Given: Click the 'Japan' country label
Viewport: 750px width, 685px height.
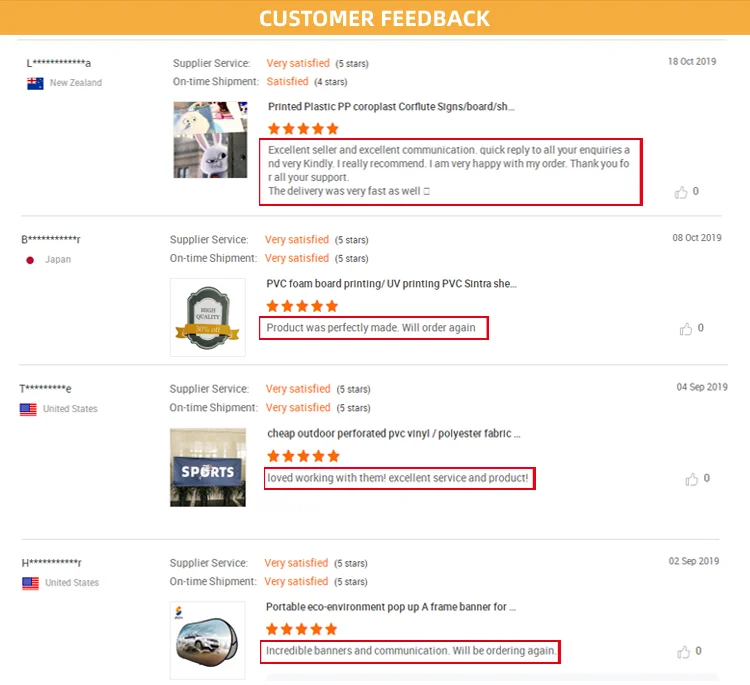Looking at the screenshot, I should pos(58,260).
